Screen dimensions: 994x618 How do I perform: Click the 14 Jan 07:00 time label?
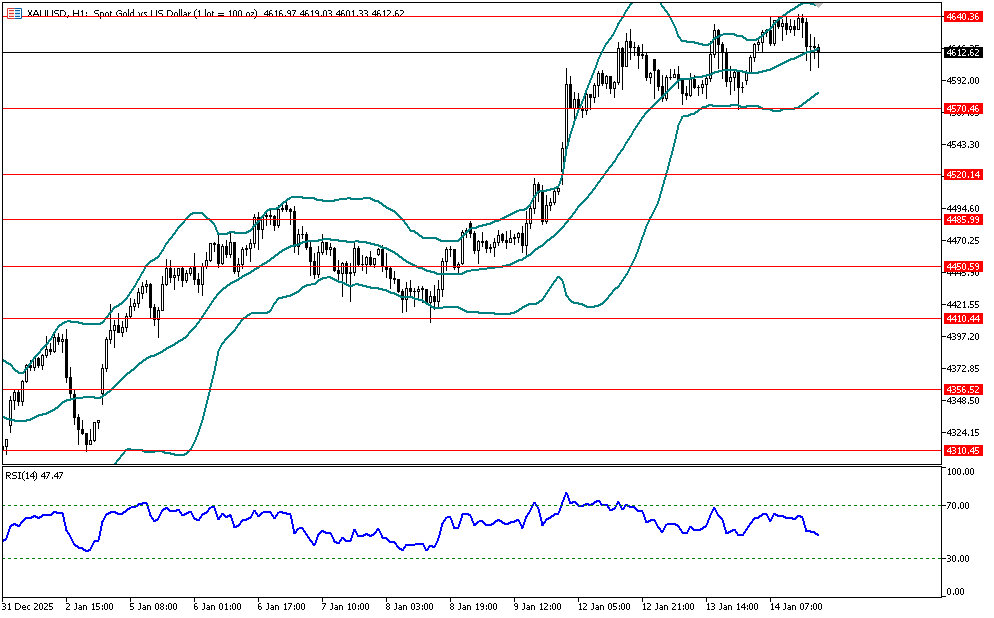796,606
